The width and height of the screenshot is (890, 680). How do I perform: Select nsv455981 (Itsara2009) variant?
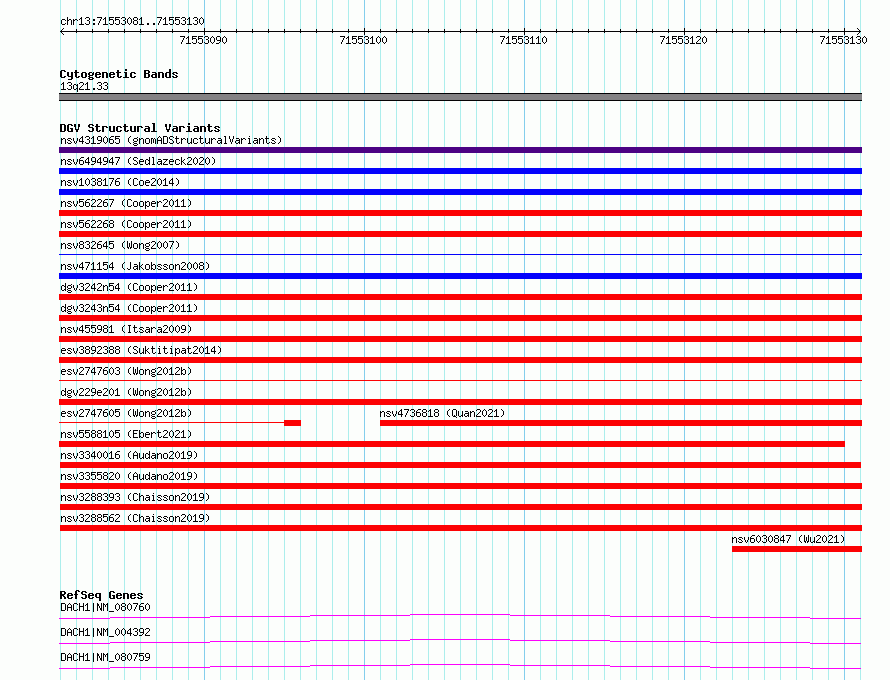[126, 329]
